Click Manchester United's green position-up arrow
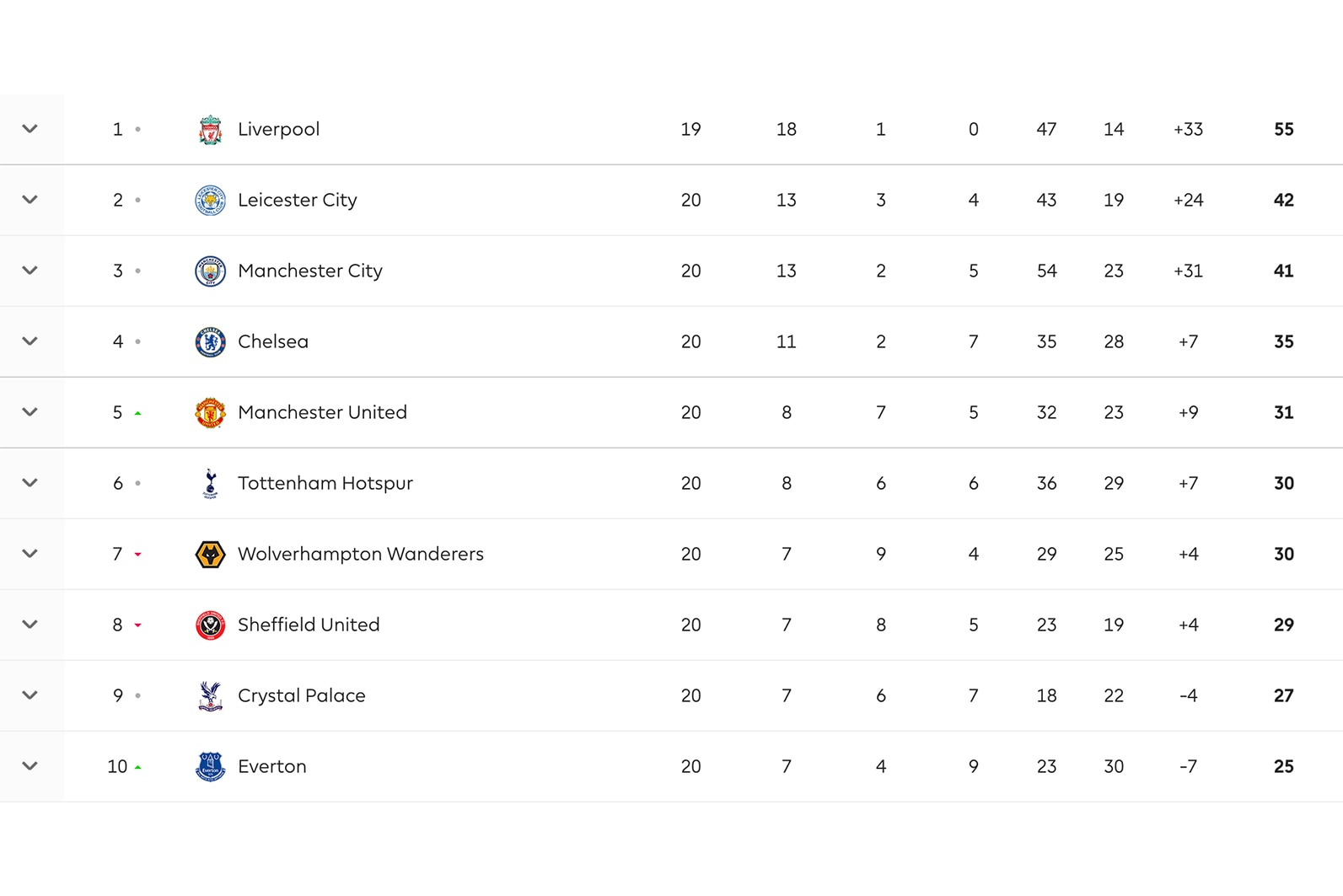The height and width of the screenshot is (896, 1343). (x=137, y=414)
